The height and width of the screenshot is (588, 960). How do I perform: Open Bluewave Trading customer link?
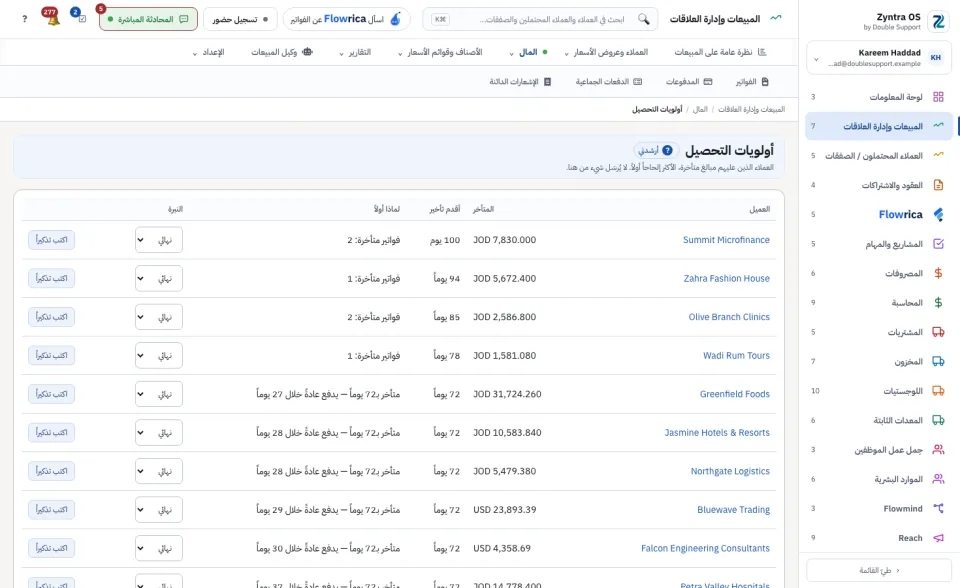tap(733, 510)
